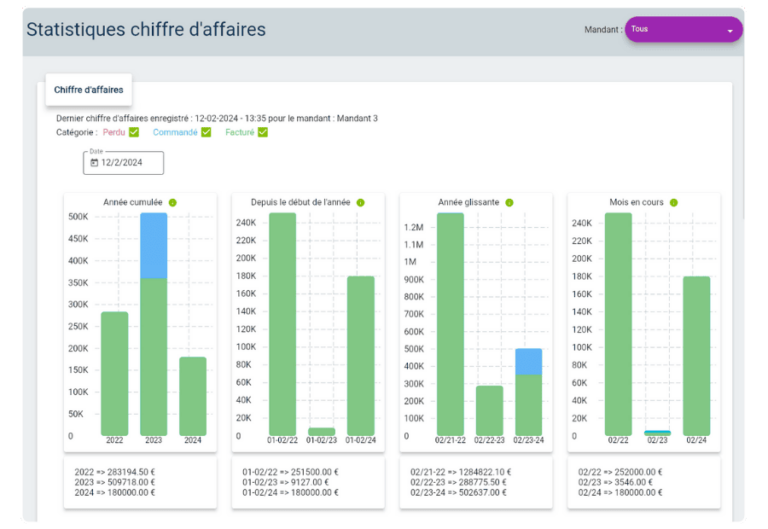This screenshot has width=768, height=529.
Task: Click the Mandant dropdown arrow
Action: tap(730, 31)
